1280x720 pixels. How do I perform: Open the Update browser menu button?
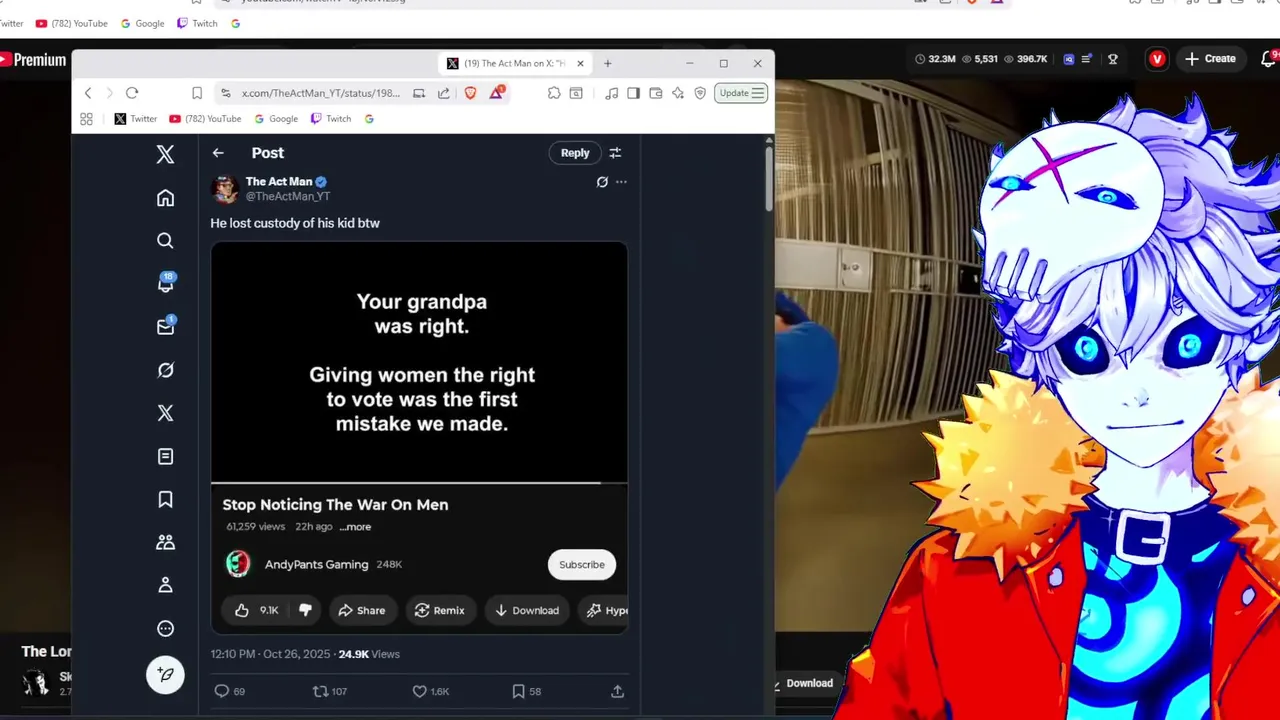pyautogui.click(x=741, y=93)
